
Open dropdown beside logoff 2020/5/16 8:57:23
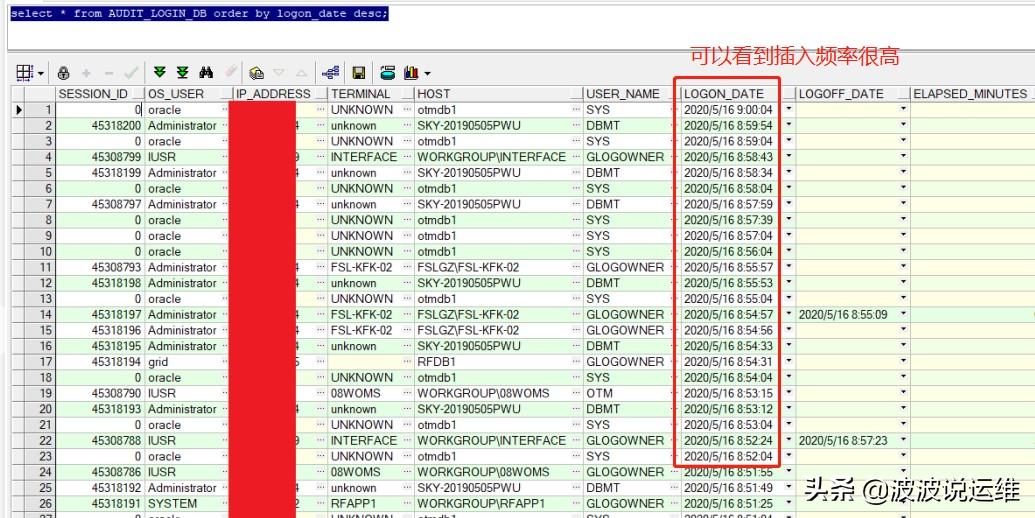pyautogui.click(x=904, y=440)
